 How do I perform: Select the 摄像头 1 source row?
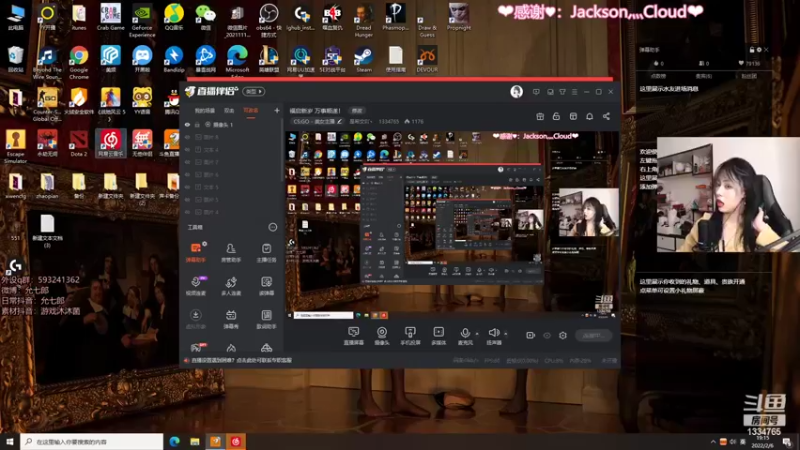[x=232, y=124]
